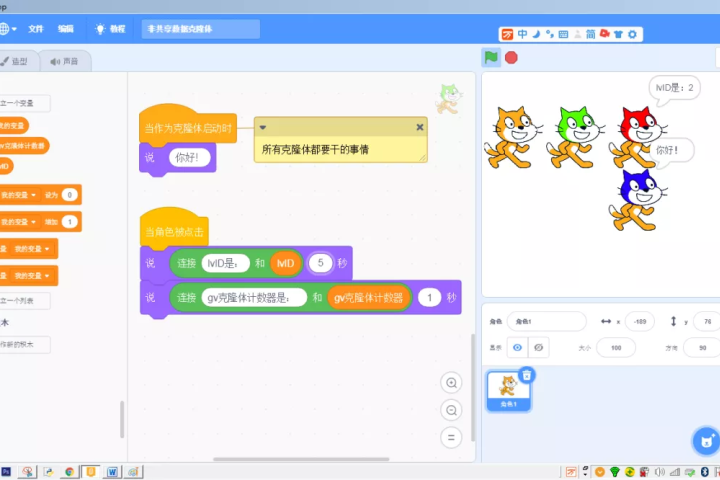
Task: Open the 文件 menu
Action: point(36,29)
